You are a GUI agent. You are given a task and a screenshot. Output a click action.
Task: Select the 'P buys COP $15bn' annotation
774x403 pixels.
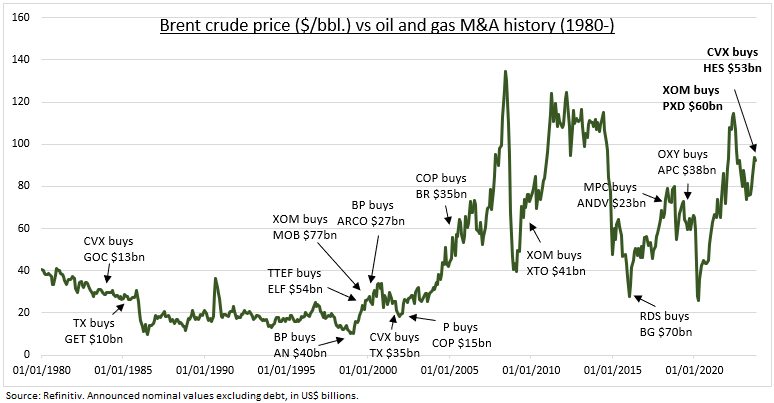pos(462,335)
